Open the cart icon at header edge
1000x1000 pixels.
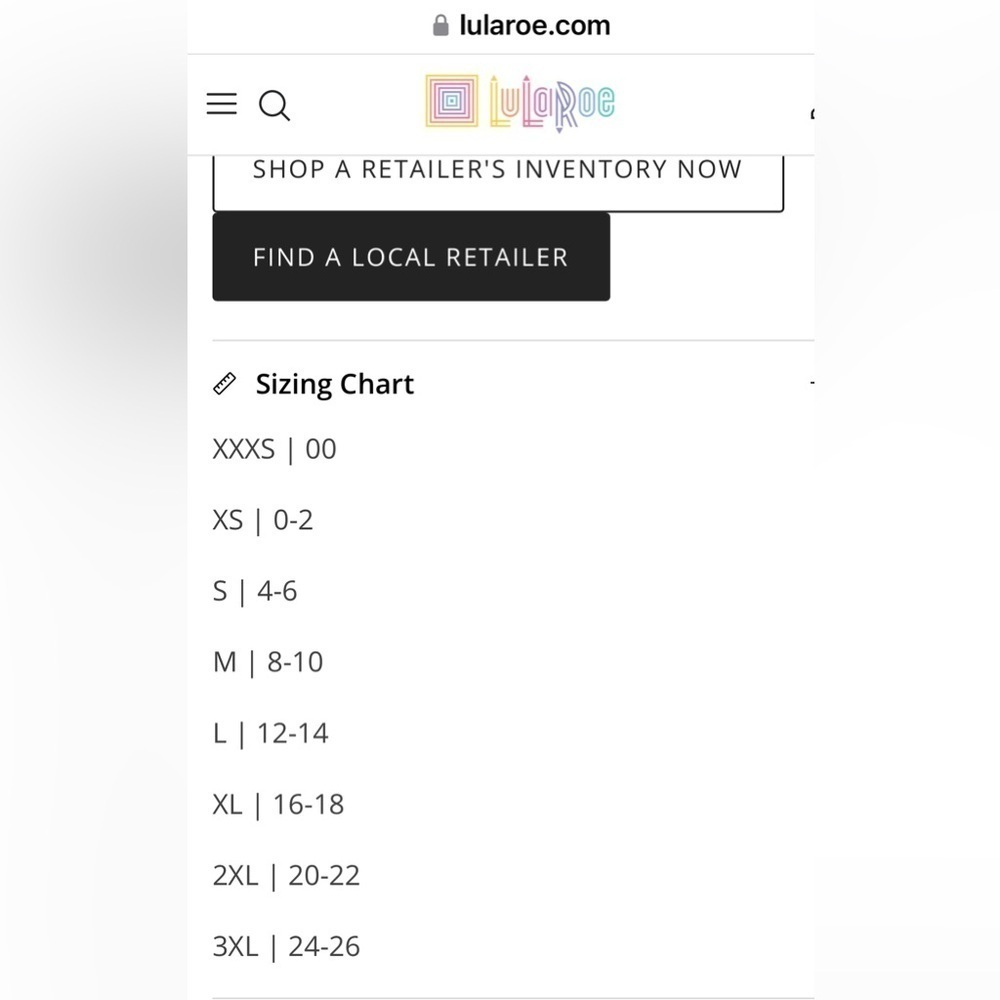pos(812,114)
